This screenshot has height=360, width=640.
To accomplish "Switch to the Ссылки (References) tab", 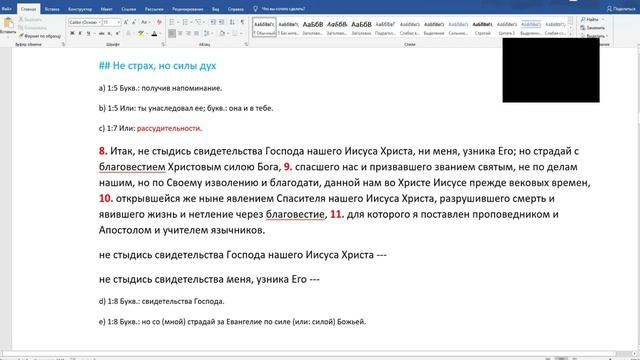I will click(129, 9).
